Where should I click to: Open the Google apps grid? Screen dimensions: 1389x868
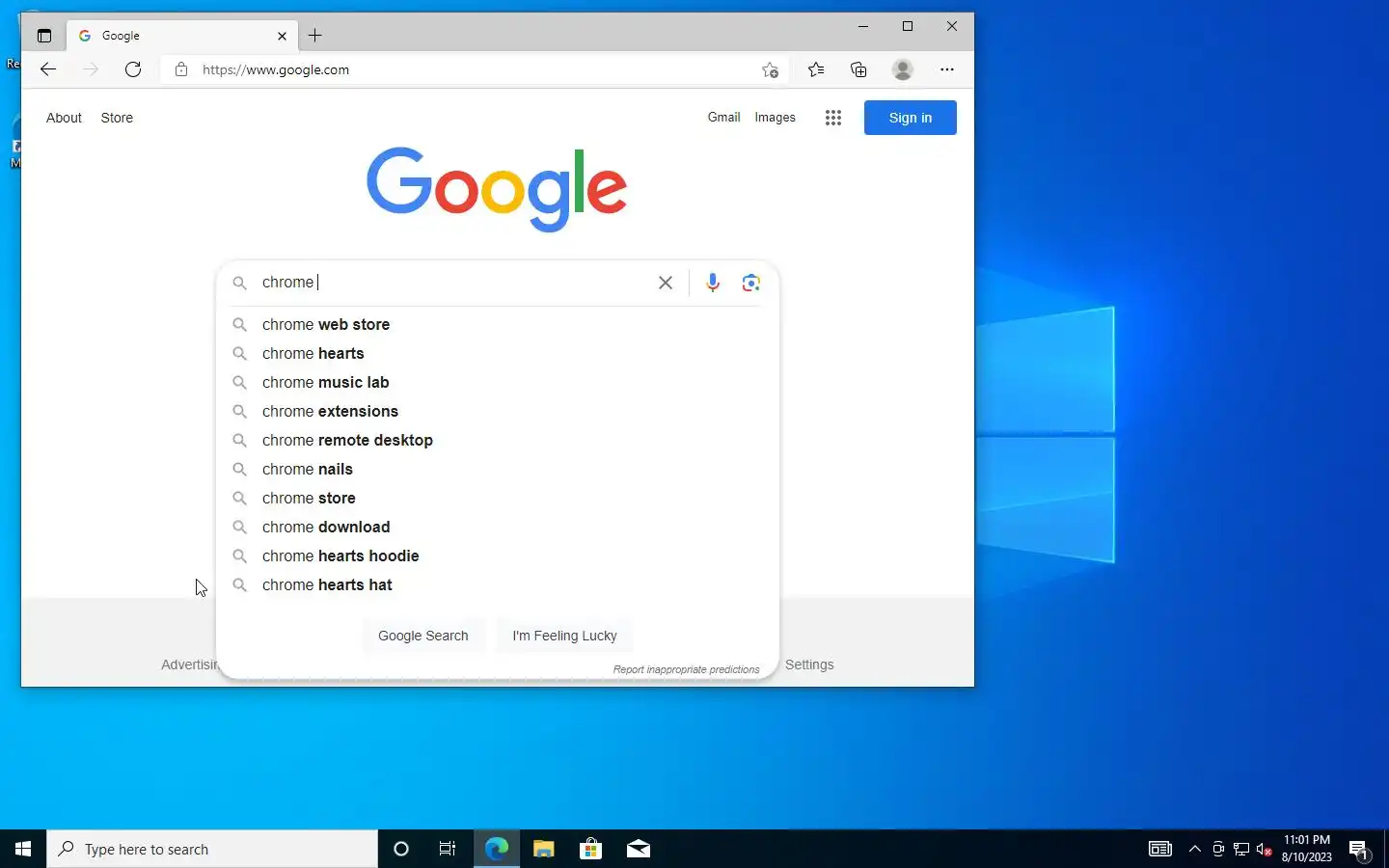pyautogui.click(x=833, y=118)
